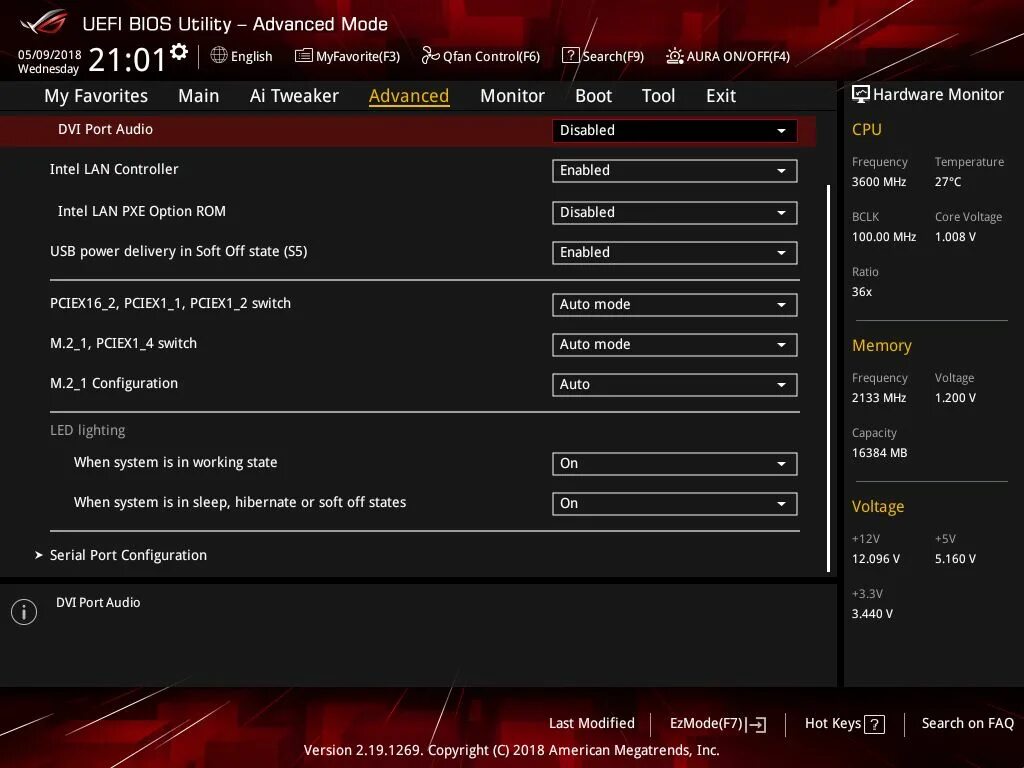Click the globe language icon
The height and width of the screenshot is (768, 1024).
(x=219, y=56)
